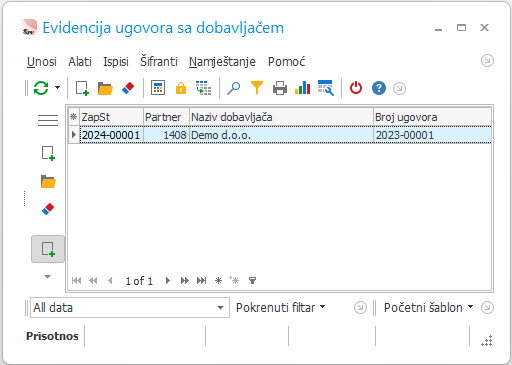Screen dimensions: 512x365
Task: Delete record with toolbar eraser icon
Action: (x=128, y=88)
